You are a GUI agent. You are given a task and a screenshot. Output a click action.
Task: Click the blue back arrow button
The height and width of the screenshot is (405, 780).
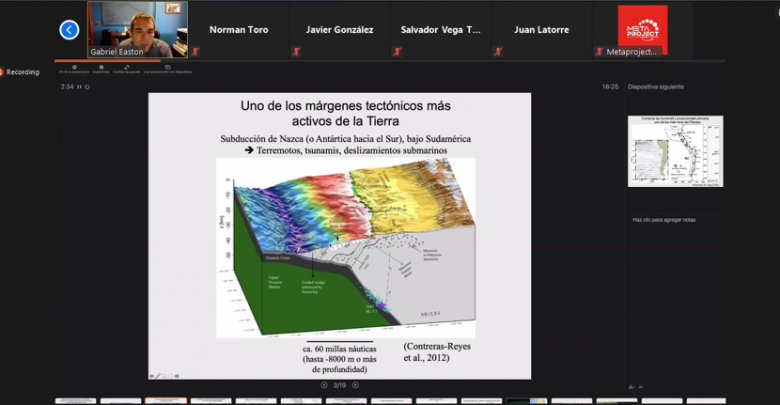pyautogui.click(x=69, y=30)
